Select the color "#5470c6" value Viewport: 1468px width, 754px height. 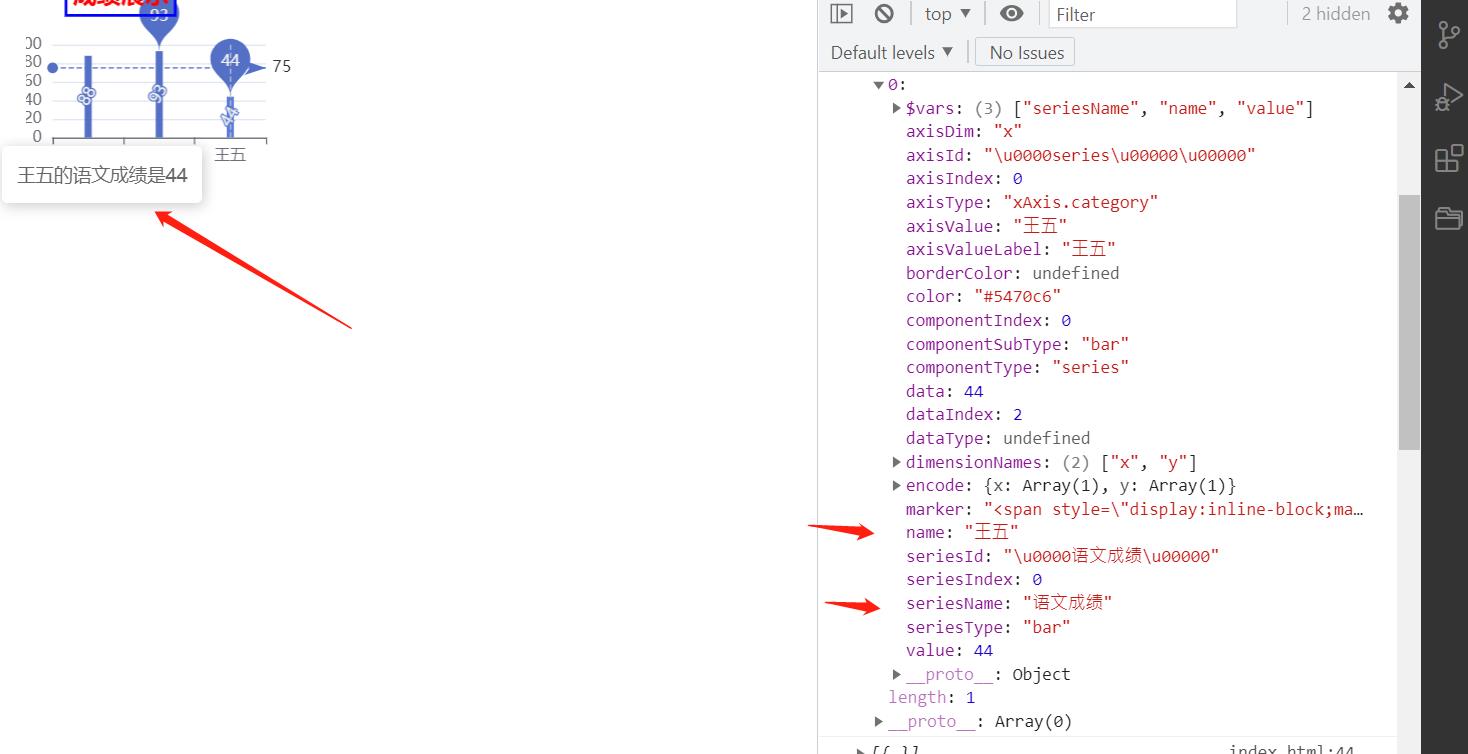tap(1018, 296)
